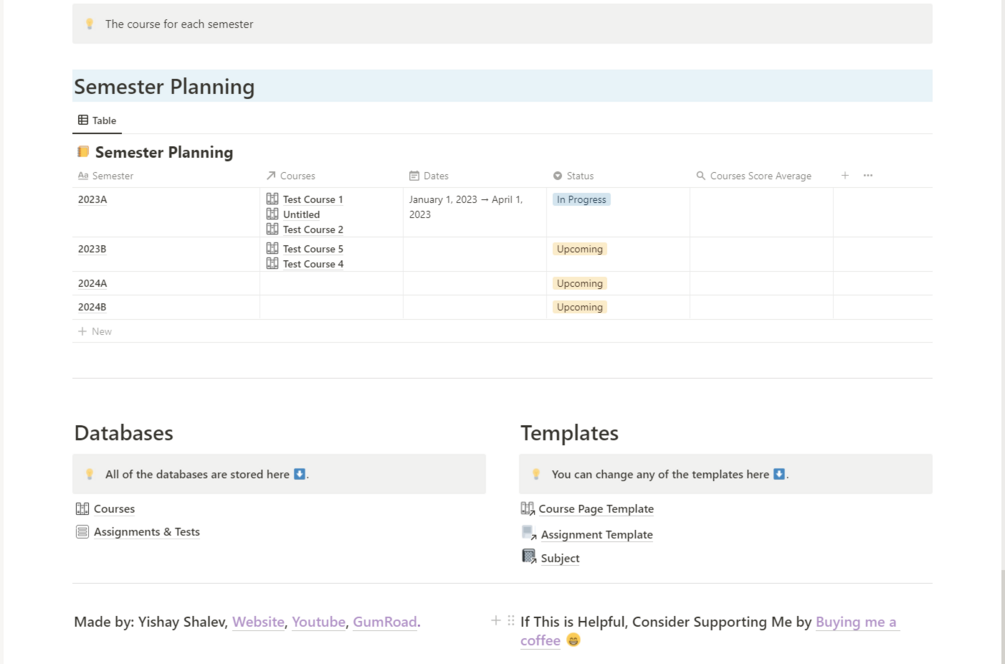Open the Courses Score Average column menu
The width and height of the screenshot is (1005, 664).
click(x=760, y=176)
